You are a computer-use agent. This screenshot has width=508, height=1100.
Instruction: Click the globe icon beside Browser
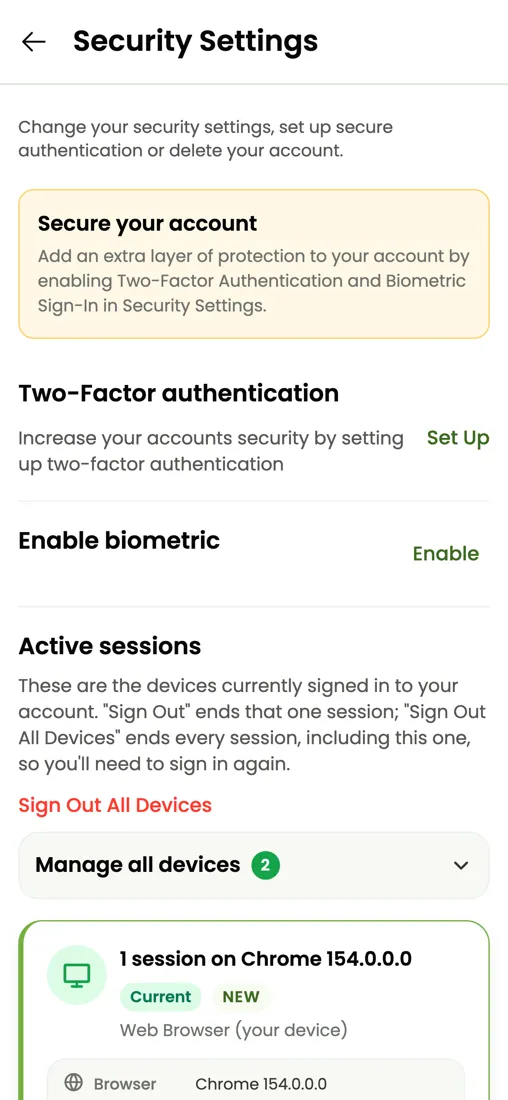(74, 1082)
